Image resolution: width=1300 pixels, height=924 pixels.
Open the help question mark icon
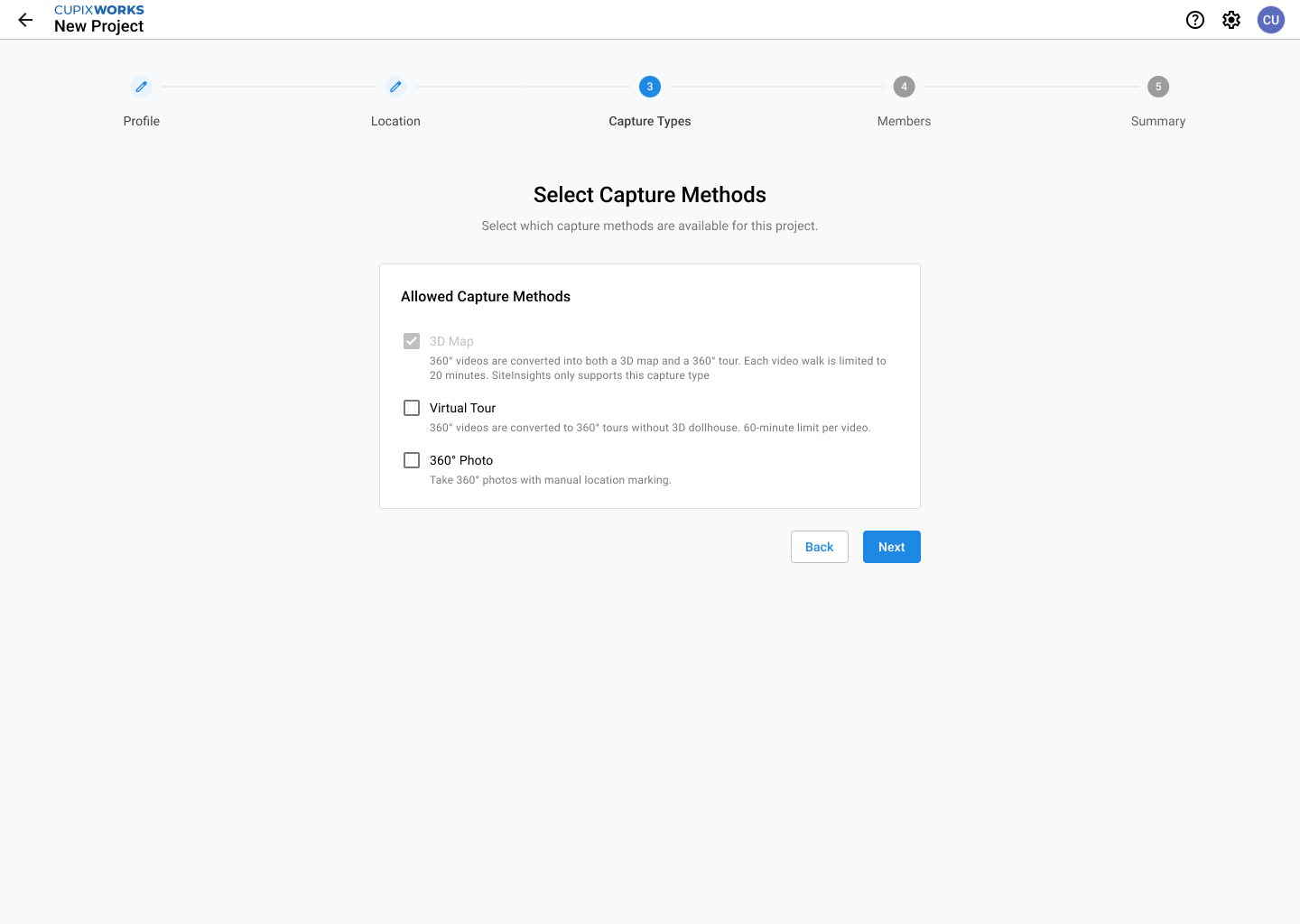1195,20
